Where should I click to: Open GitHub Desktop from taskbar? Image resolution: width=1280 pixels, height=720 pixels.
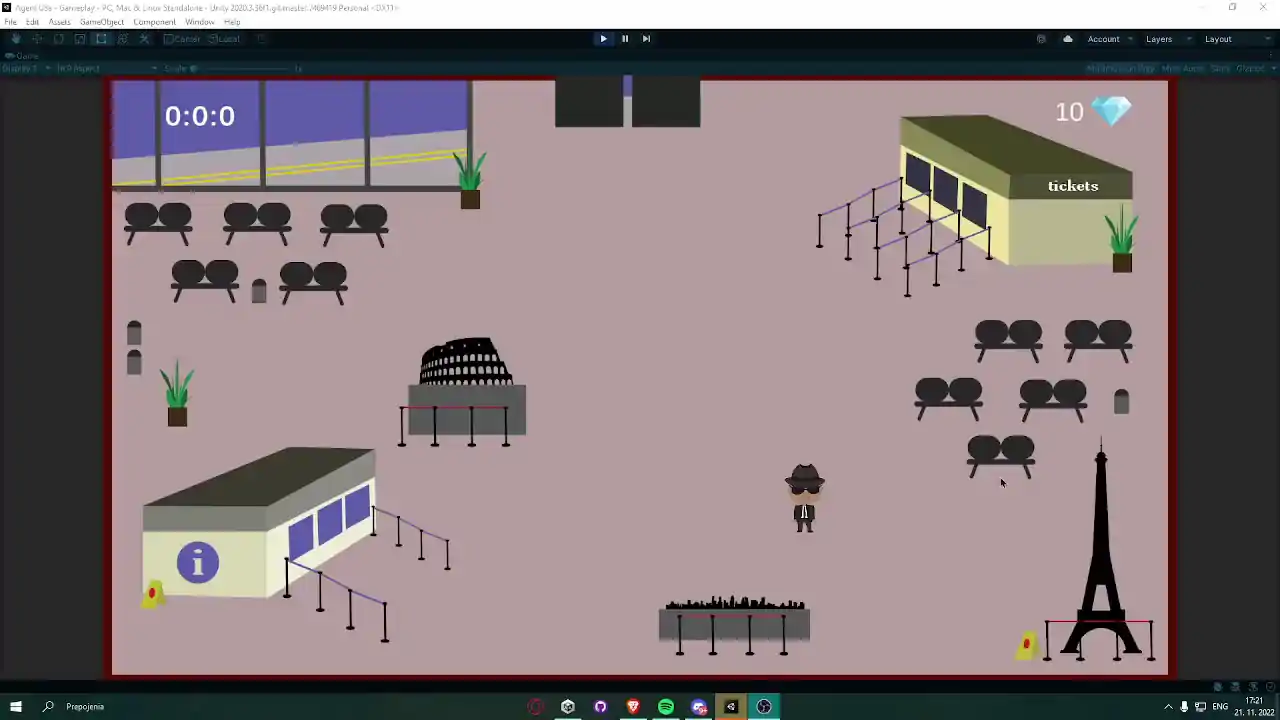click(x=600, y=707)
